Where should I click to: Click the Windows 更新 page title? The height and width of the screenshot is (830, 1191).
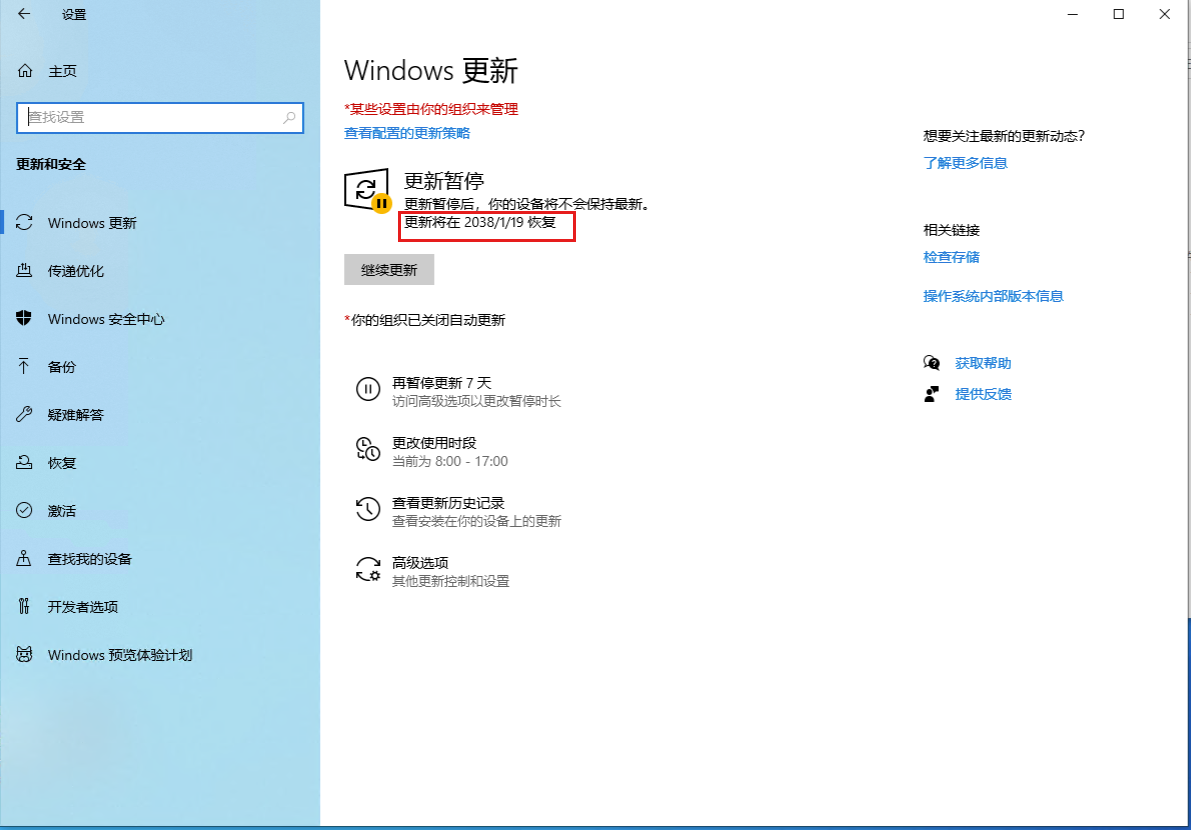click(x=431, y=71)
